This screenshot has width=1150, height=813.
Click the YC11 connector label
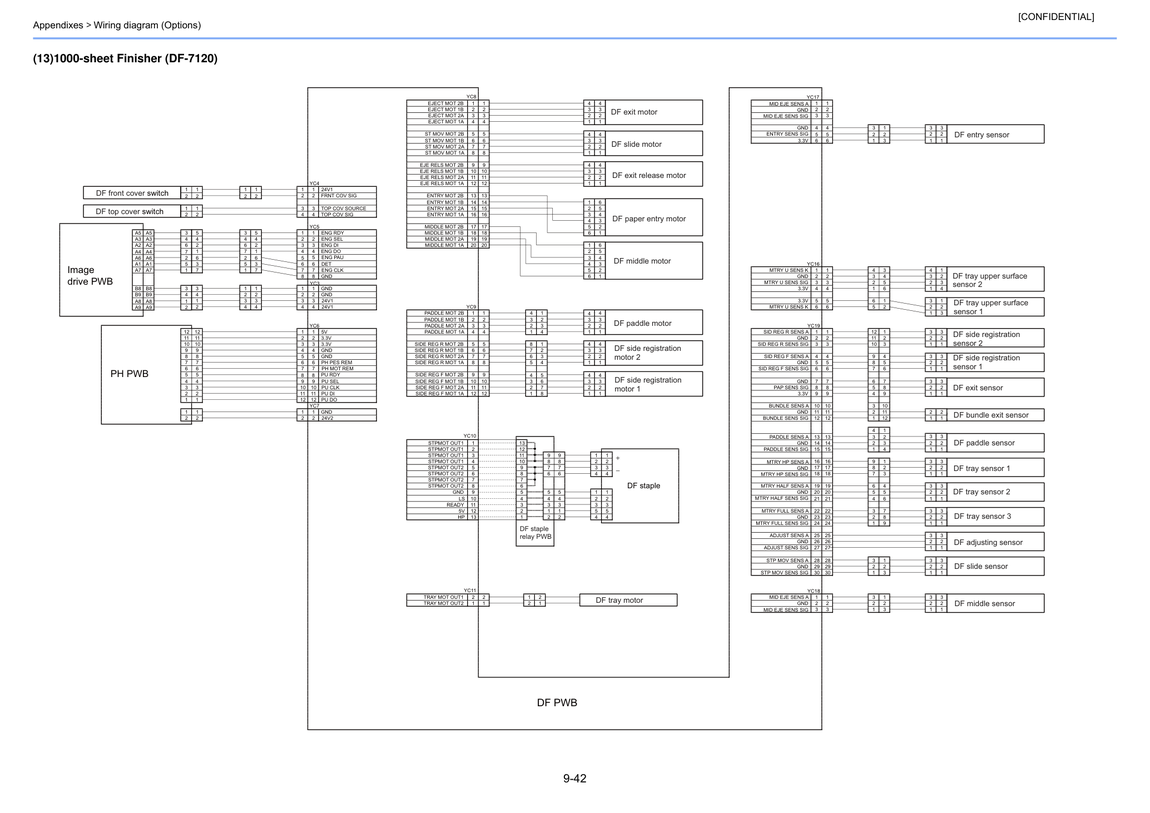[x=470, y=590]
